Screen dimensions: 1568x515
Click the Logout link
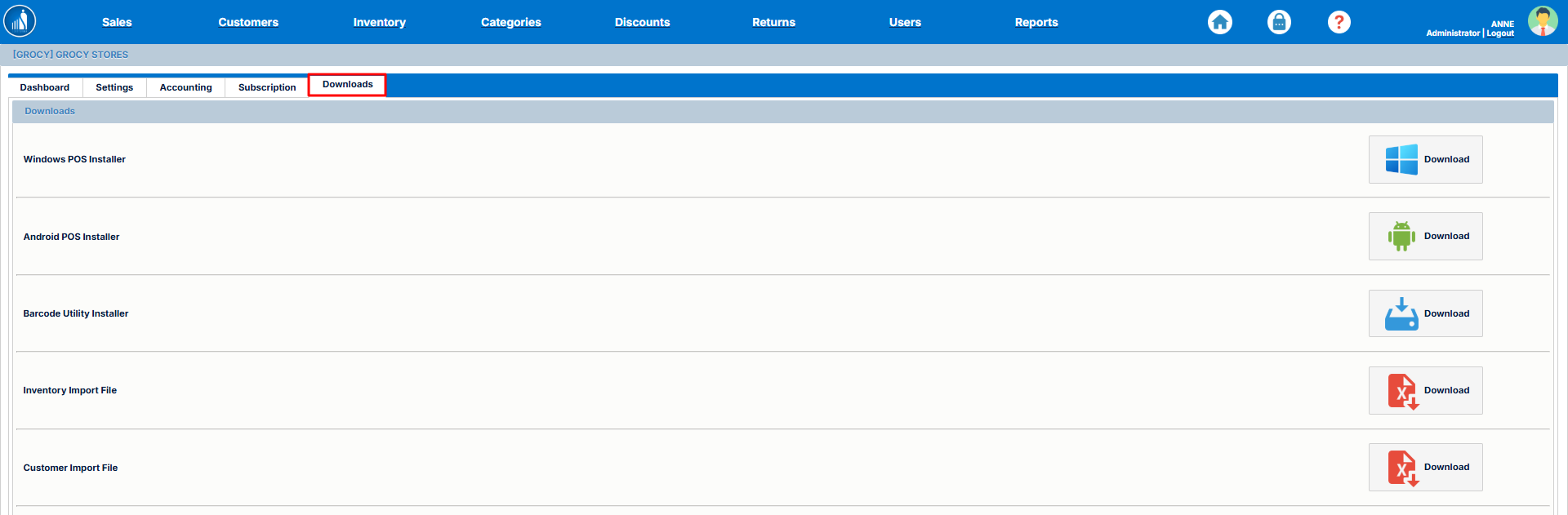(x=1500, y=33)
